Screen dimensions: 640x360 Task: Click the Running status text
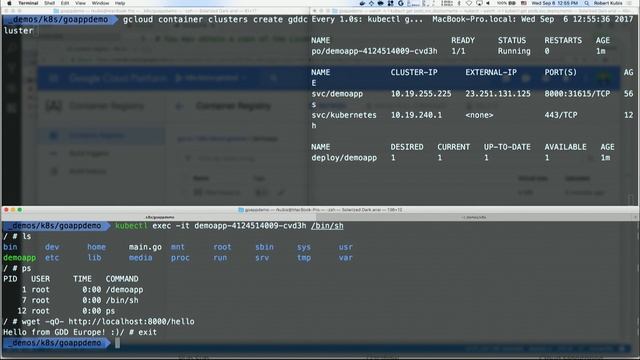click(x=514, y=51)
